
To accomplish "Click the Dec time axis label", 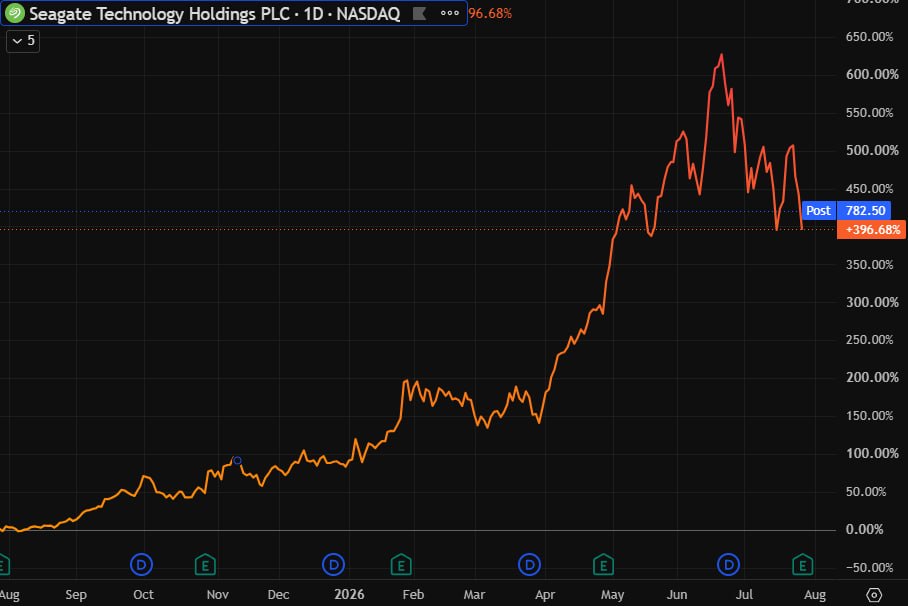I will coord(278,595).
